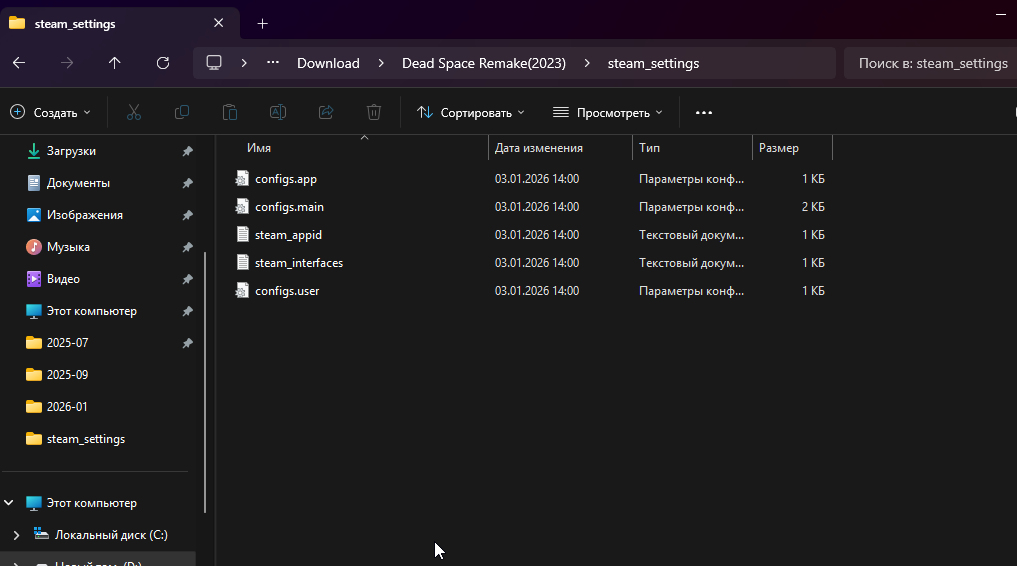The width and height of the screenshot is (1017, 566).
Task: Open the Создать dropdown menu
Action: pos(50,113)
